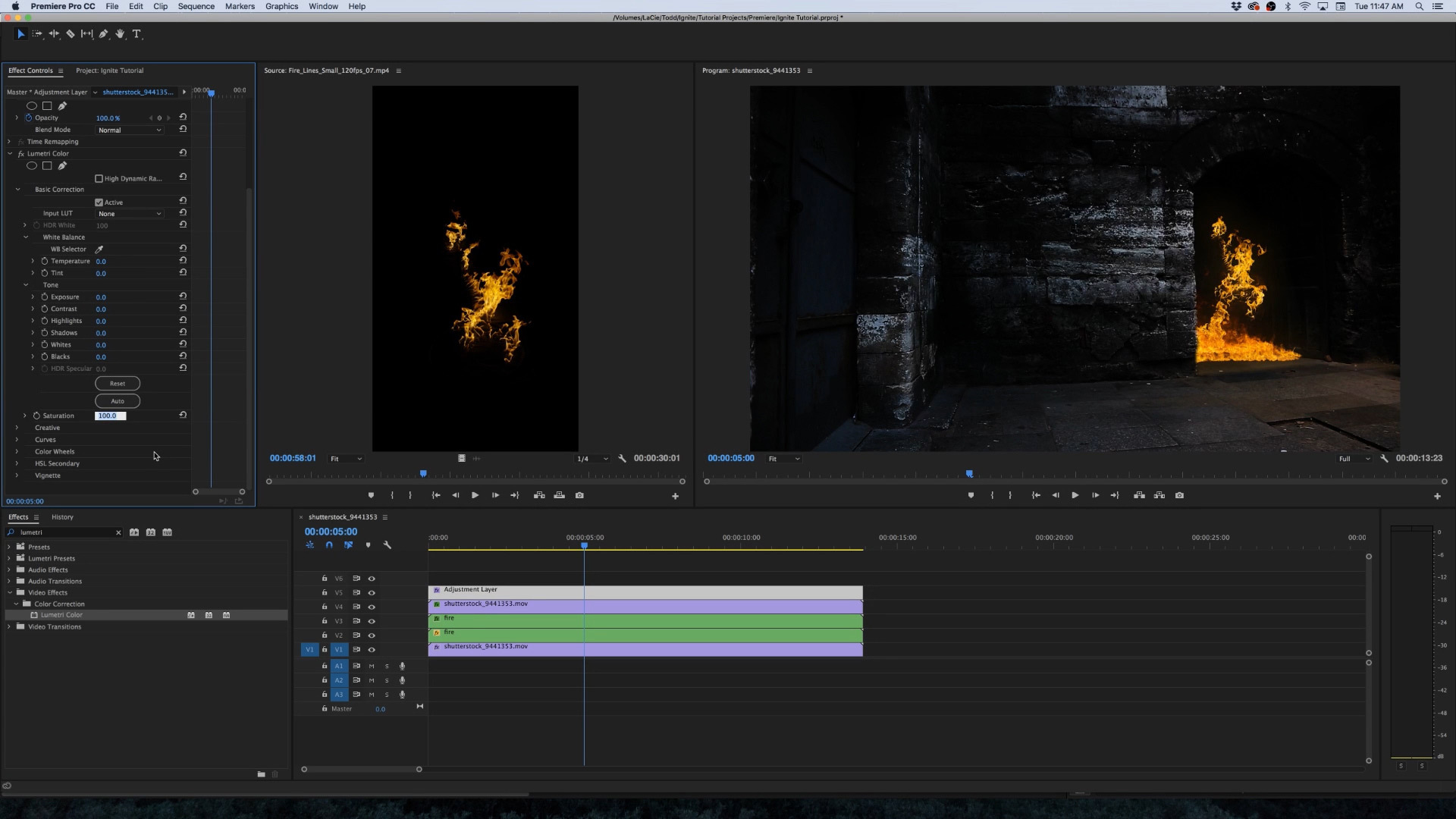Select the Razor tool in toolbar
This screenshot has height=819, width=1456.
[71, 34]
